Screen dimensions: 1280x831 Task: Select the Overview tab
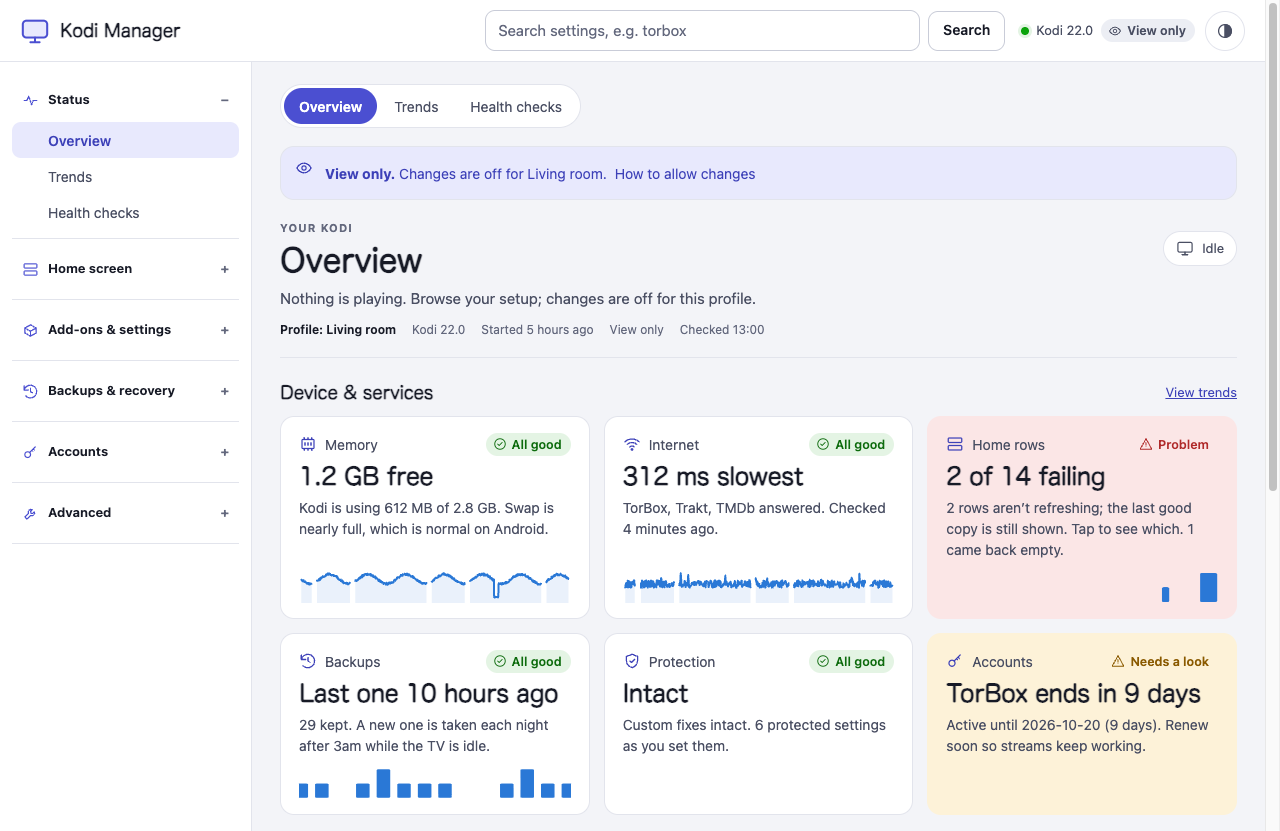[x=330, y=107]
